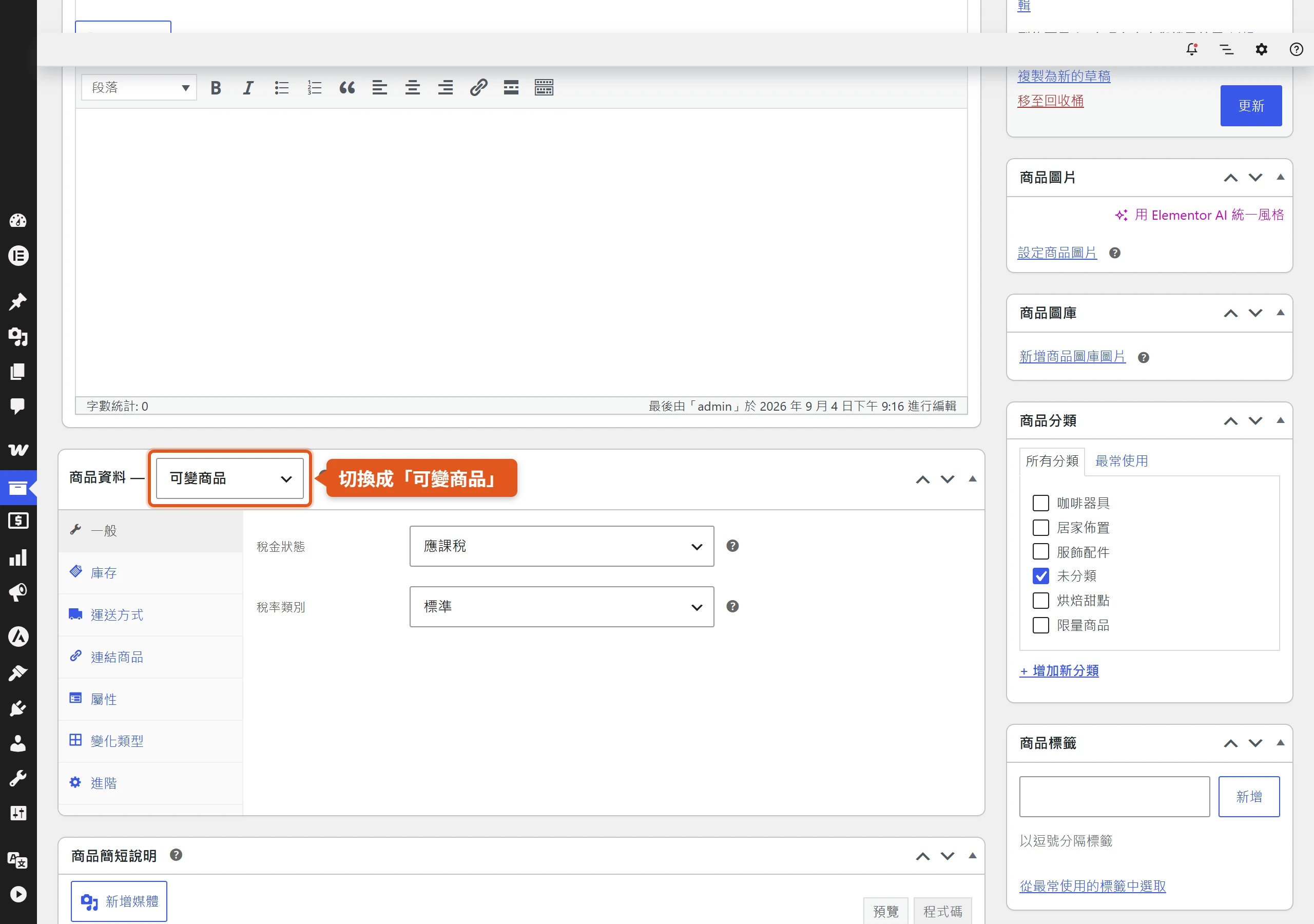
Task: Toggle italic formatting in editor toolbar
Action: pyautogui.click(x=248, y=88)
